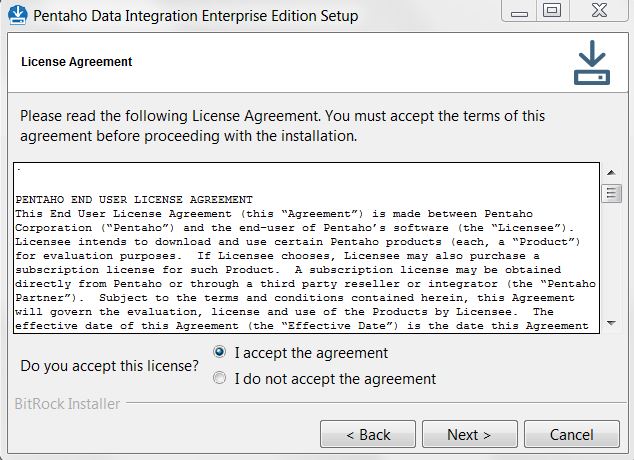Close the Setup window

[598, 11]
